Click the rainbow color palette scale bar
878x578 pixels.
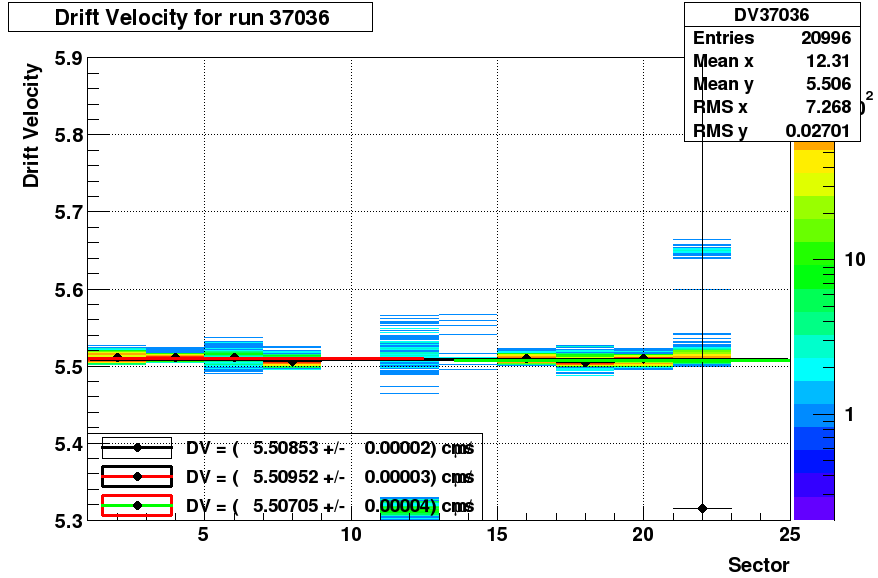click(814, 330)
